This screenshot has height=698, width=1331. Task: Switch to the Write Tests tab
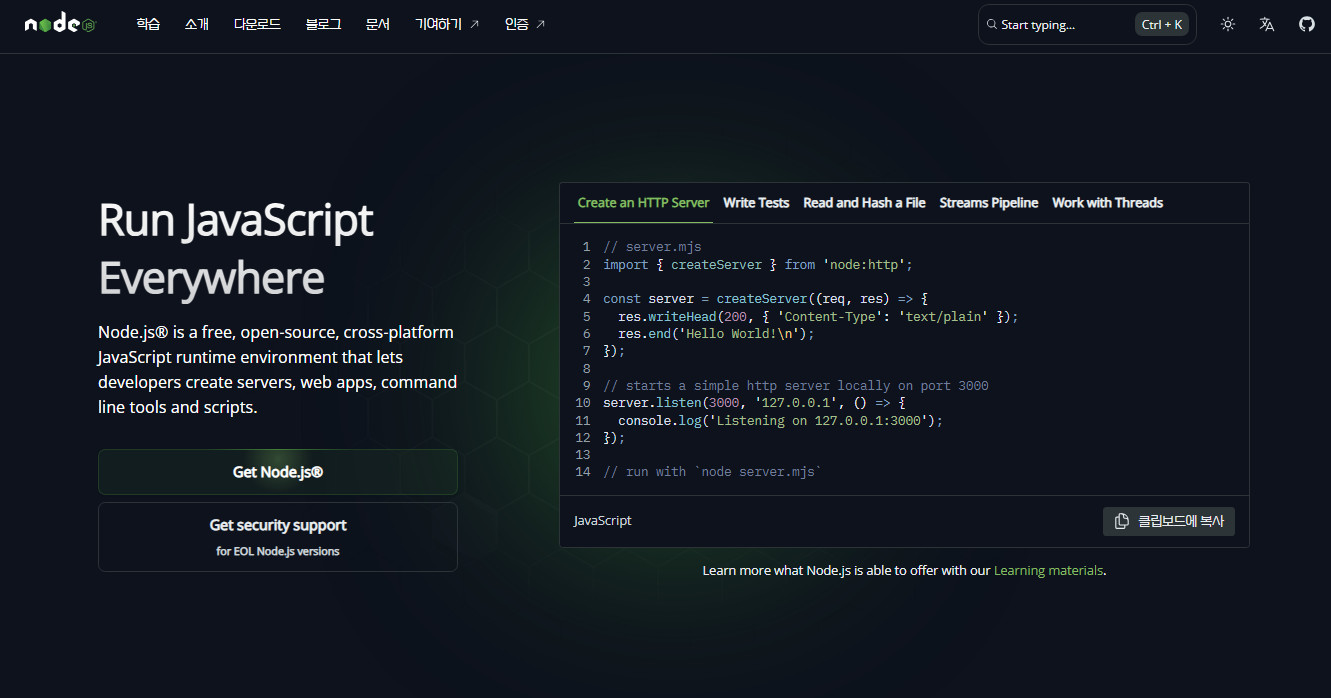[756, 203]
